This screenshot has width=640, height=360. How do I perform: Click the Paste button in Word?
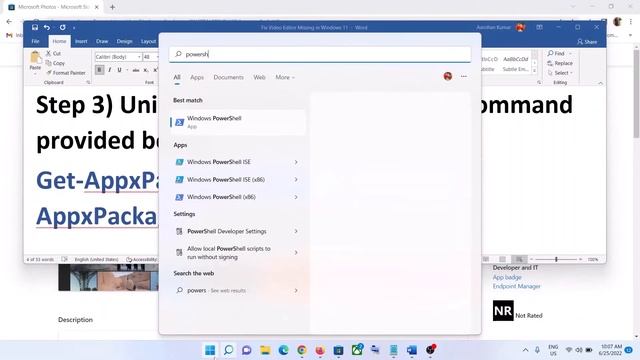(x=35, y=62)
